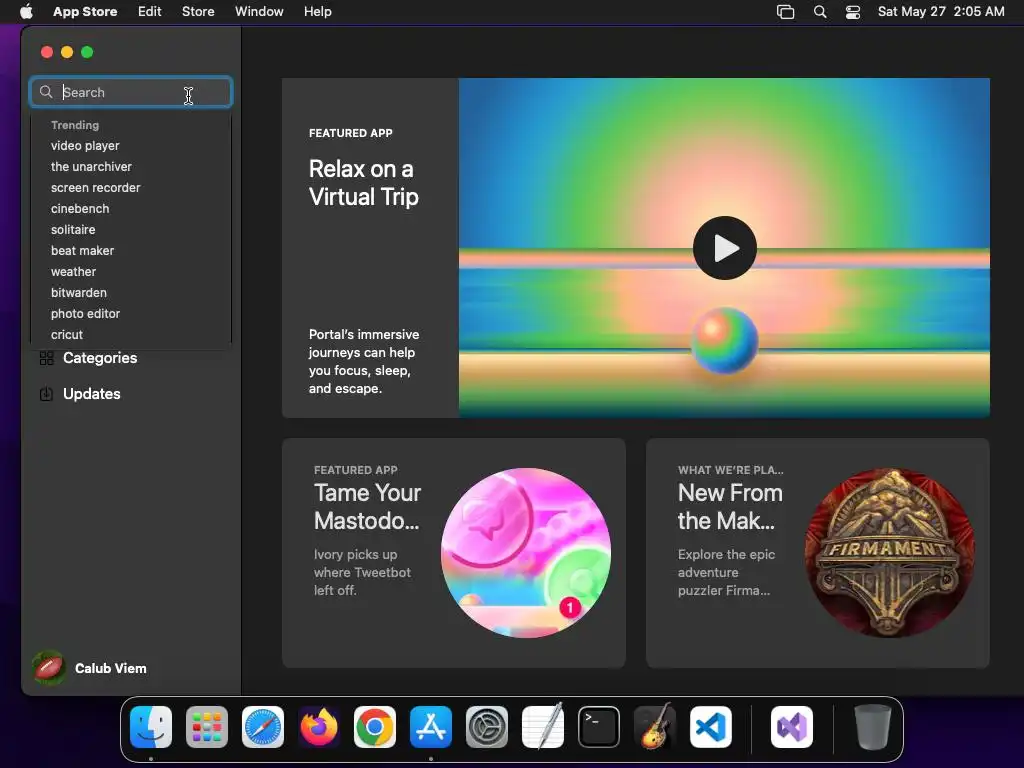
Task: Select 'cricut' trending suggestion
Action: (x=67, y=334)
